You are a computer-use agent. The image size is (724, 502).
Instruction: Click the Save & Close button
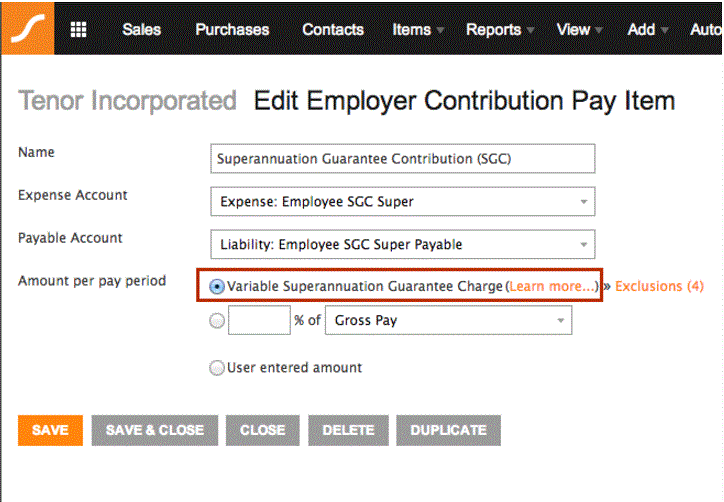(x=155, y=430)
